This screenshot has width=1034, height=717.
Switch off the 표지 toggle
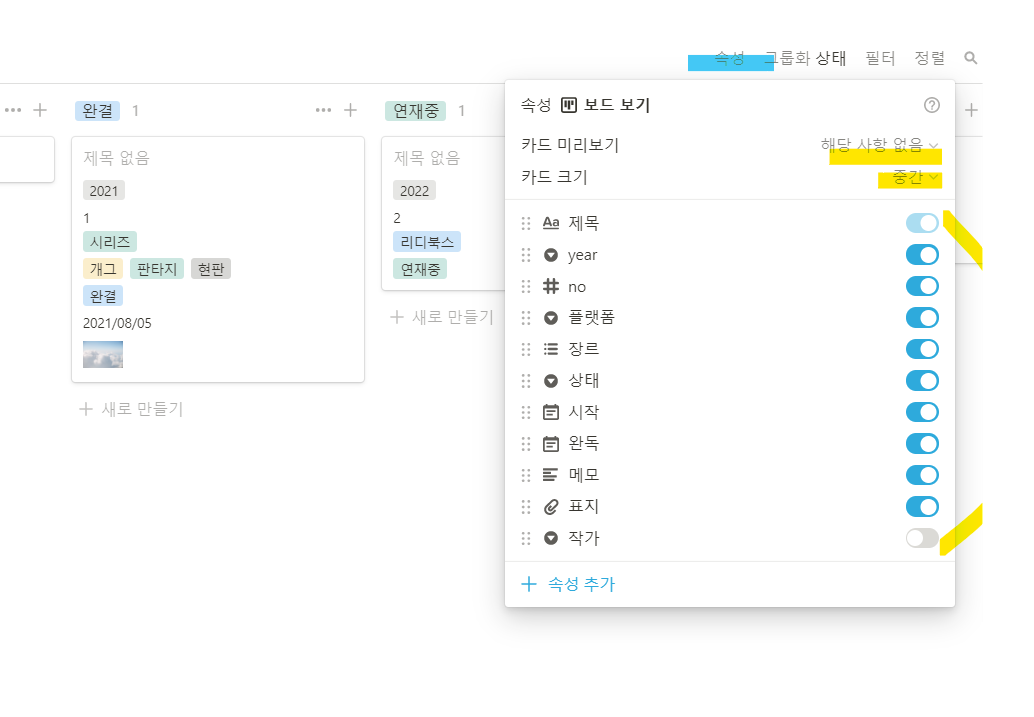(922, 507)
